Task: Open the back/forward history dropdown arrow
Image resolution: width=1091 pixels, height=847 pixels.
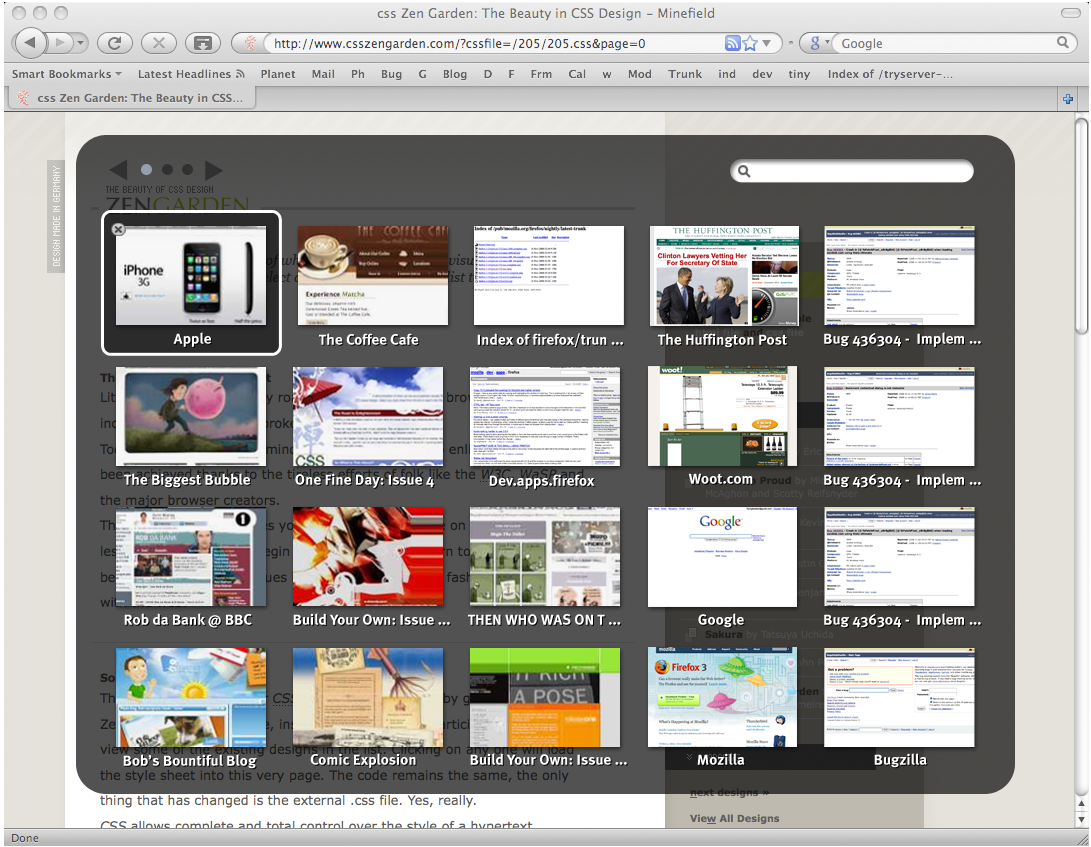Action: [81, 43]
